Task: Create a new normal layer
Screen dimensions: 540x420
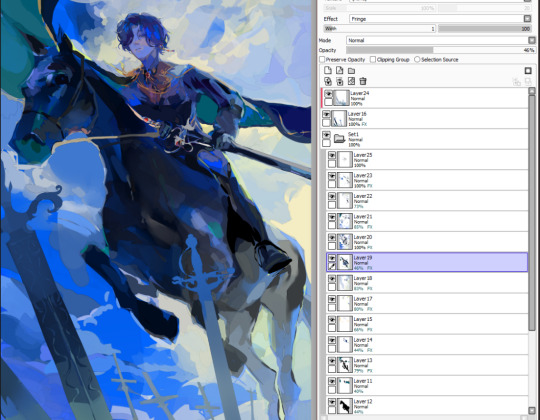Action: [328, 71]
